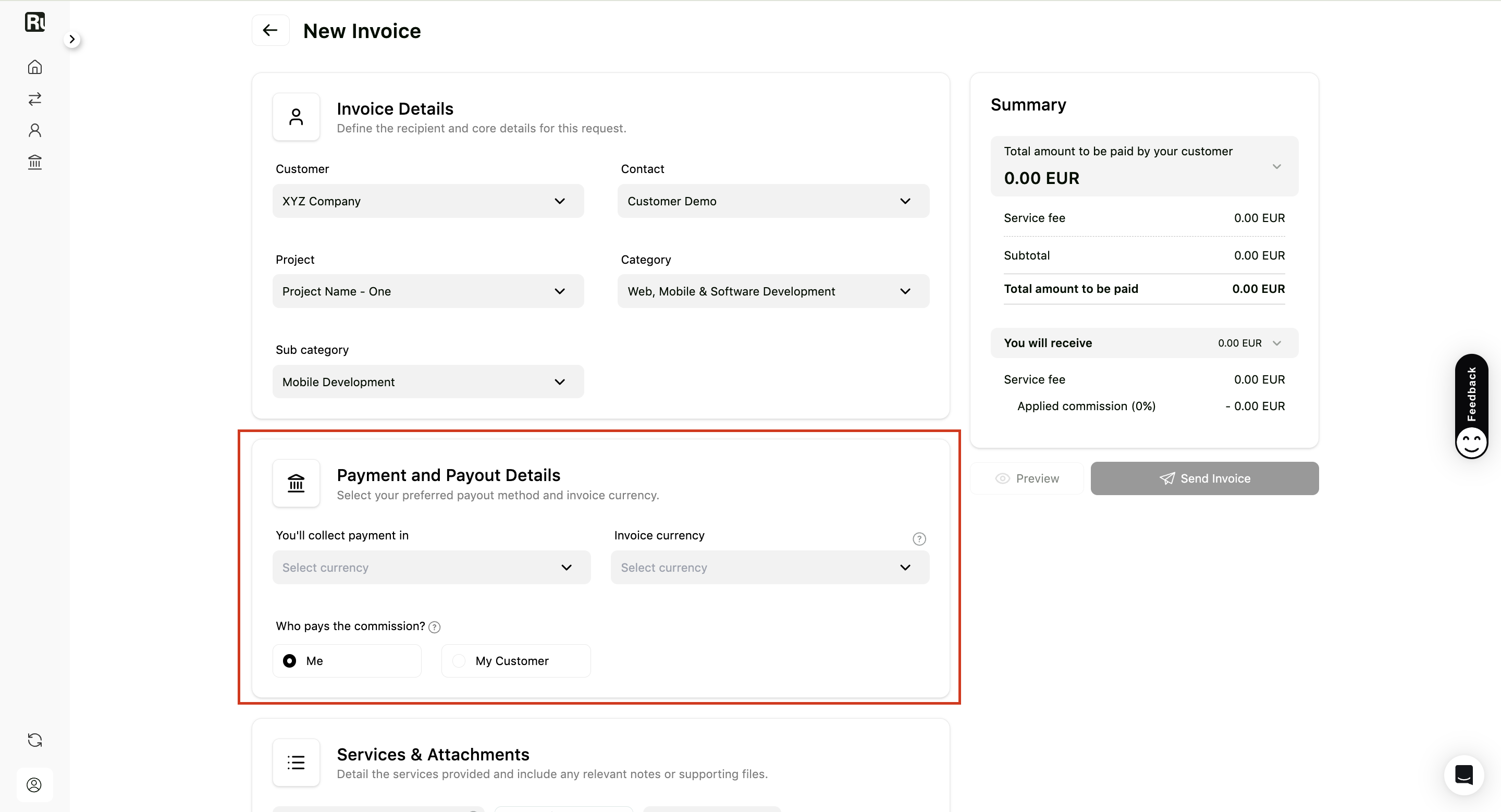
Task: Expand the You will receive section
Action: pyautogui.click(x=1144, y=343)
